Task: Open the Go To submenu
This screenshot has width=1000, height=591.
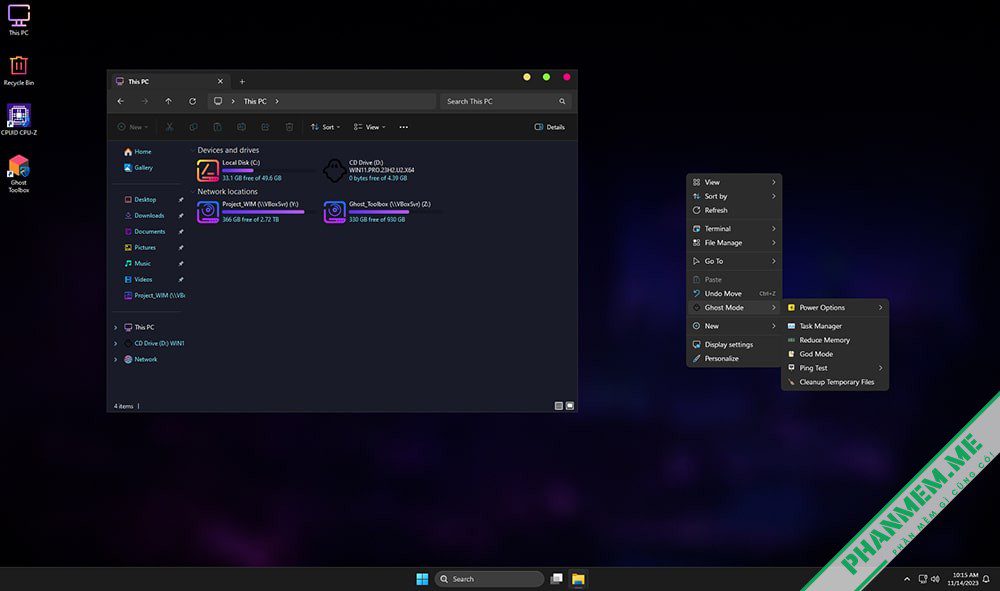Action: pyautogui.click(x=734, y=261)
